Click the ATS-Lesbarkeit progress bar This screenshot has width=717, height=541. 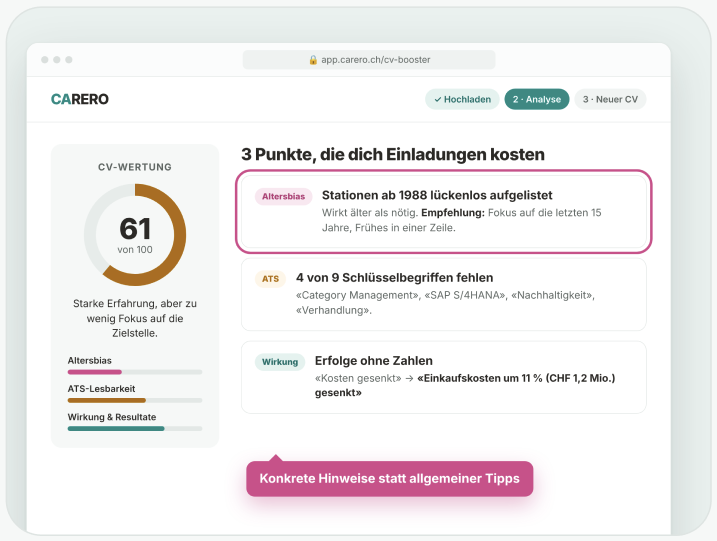[x=135, y=400]
